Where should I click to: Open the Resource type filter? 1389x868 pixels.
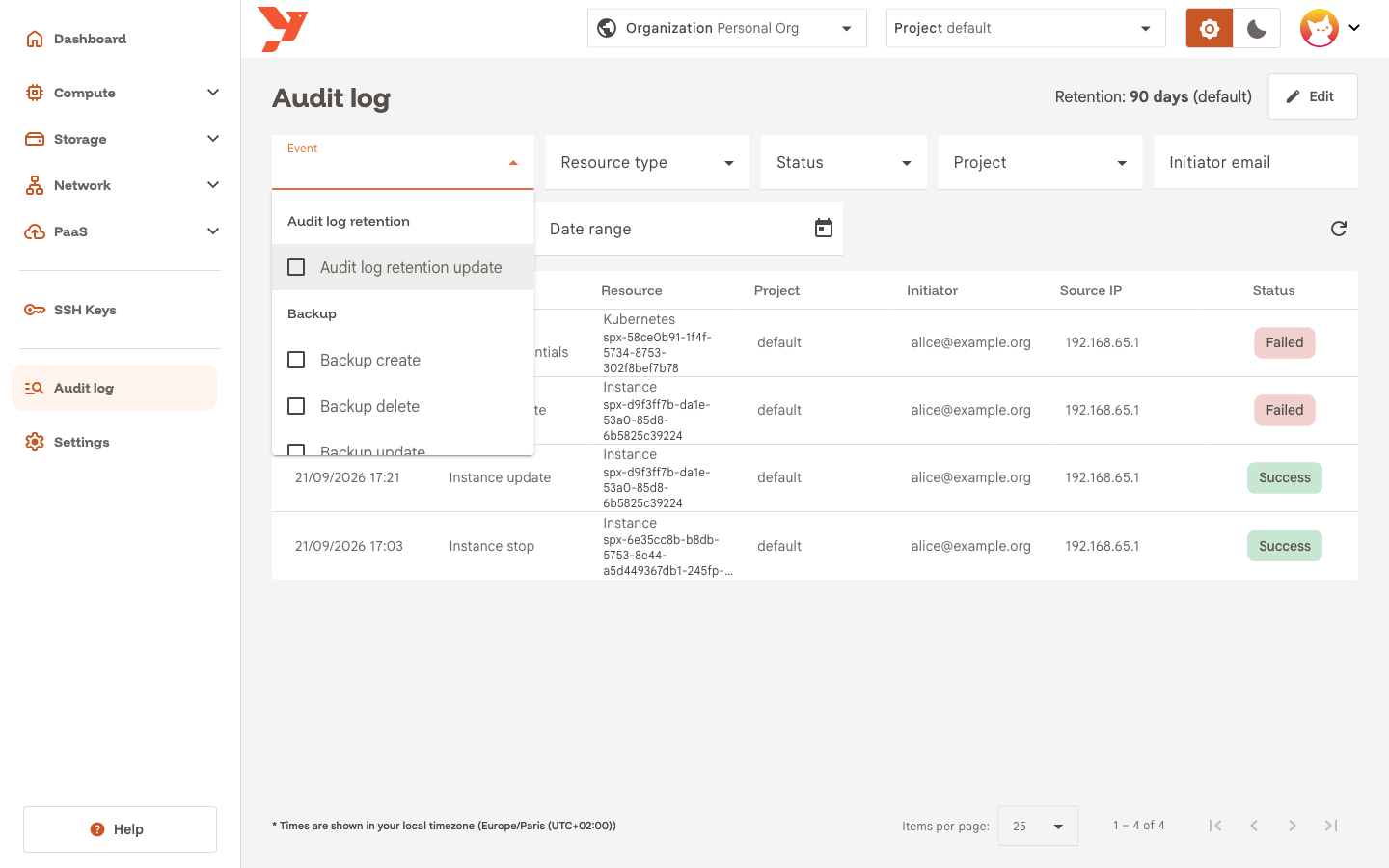(647, 162)
